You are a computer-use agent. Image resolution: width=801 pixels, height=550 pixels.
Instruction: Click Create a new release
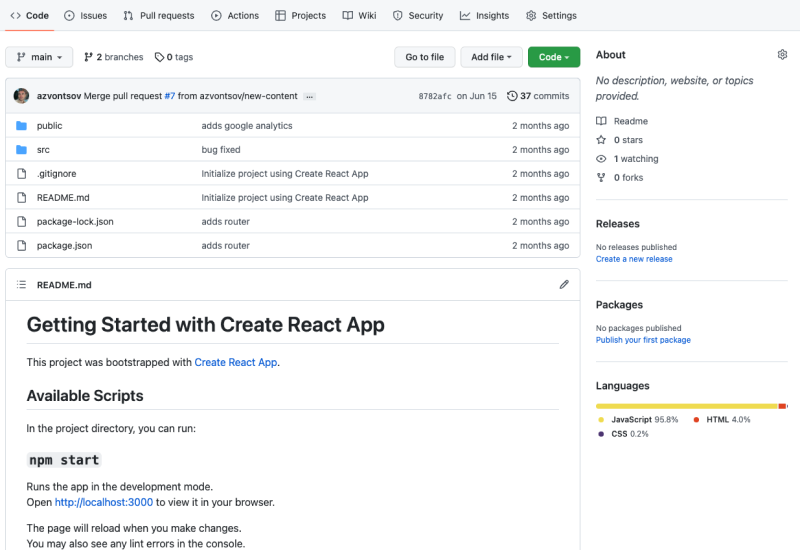pos(634,259)
